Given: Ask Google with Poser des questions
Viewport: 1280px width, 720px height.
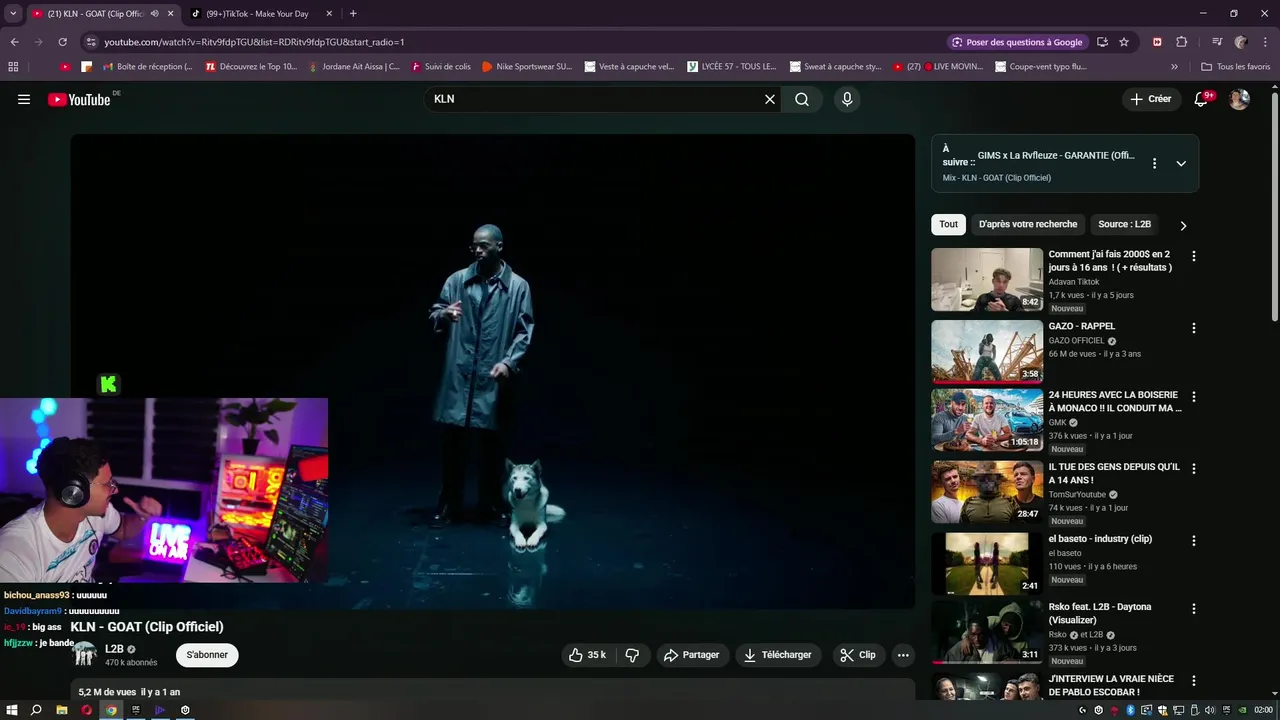Looking at the screenshot, I should click(1016, 42).
